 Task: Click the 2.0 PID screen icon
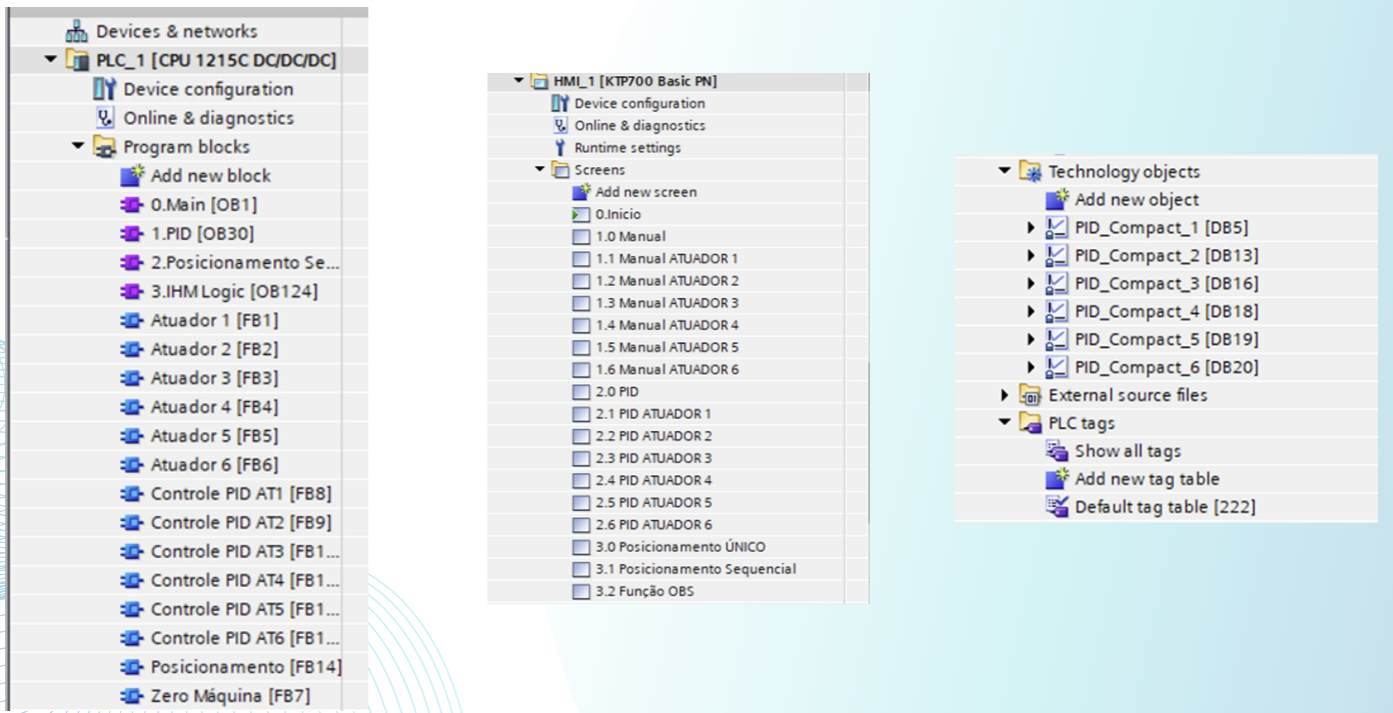(581, 392)
